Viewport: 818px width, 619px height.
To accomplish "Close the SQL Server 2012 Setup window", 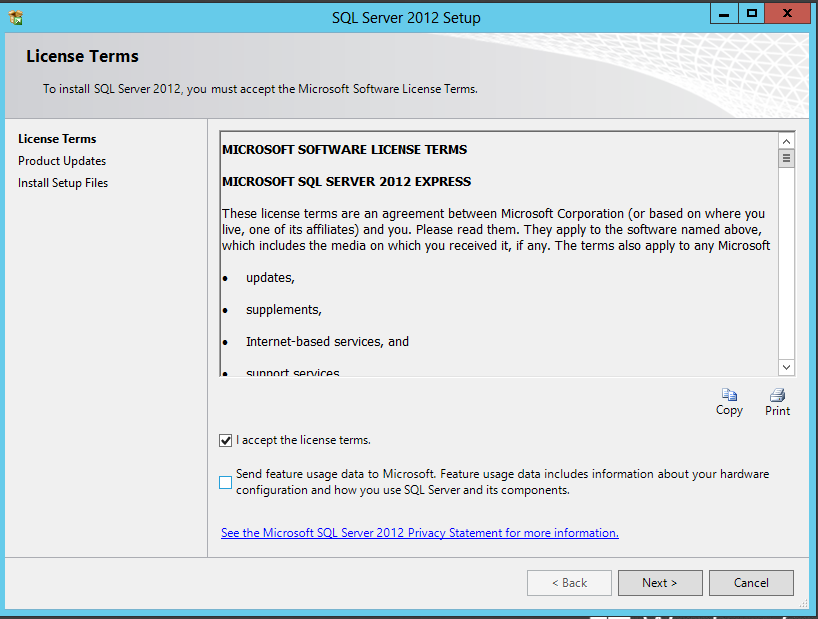I will (x=787, y=14).
